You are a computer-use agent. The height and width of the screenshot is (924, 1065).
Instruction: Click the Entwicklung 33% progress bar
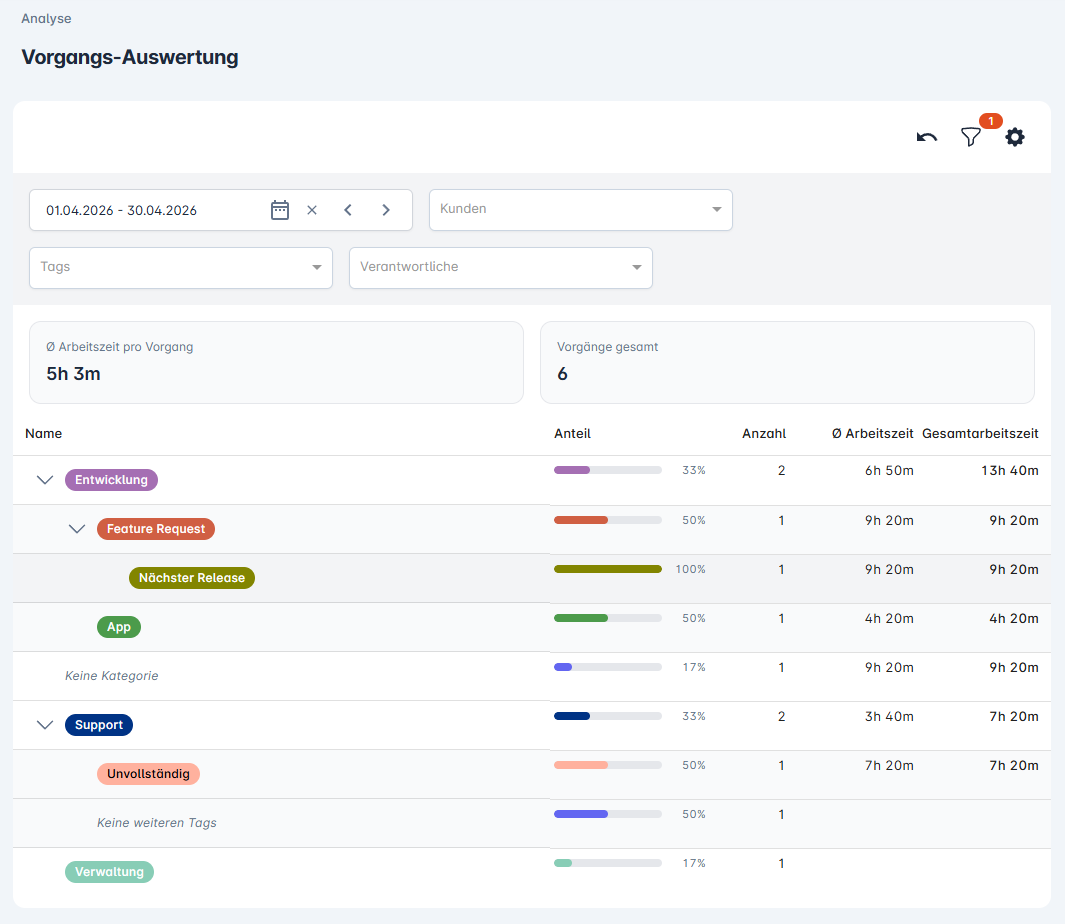click(x=607, y=470)
